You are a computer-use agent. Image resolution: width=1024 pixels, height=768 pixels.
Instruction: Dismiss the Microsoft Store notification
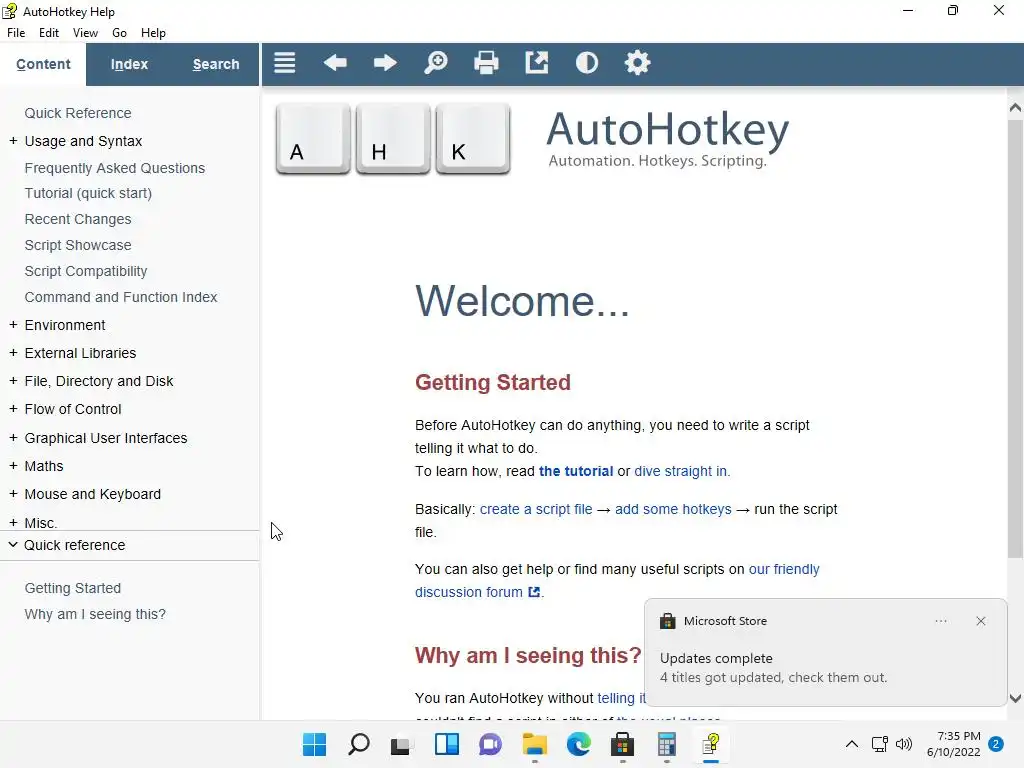(x=981, y=621)
